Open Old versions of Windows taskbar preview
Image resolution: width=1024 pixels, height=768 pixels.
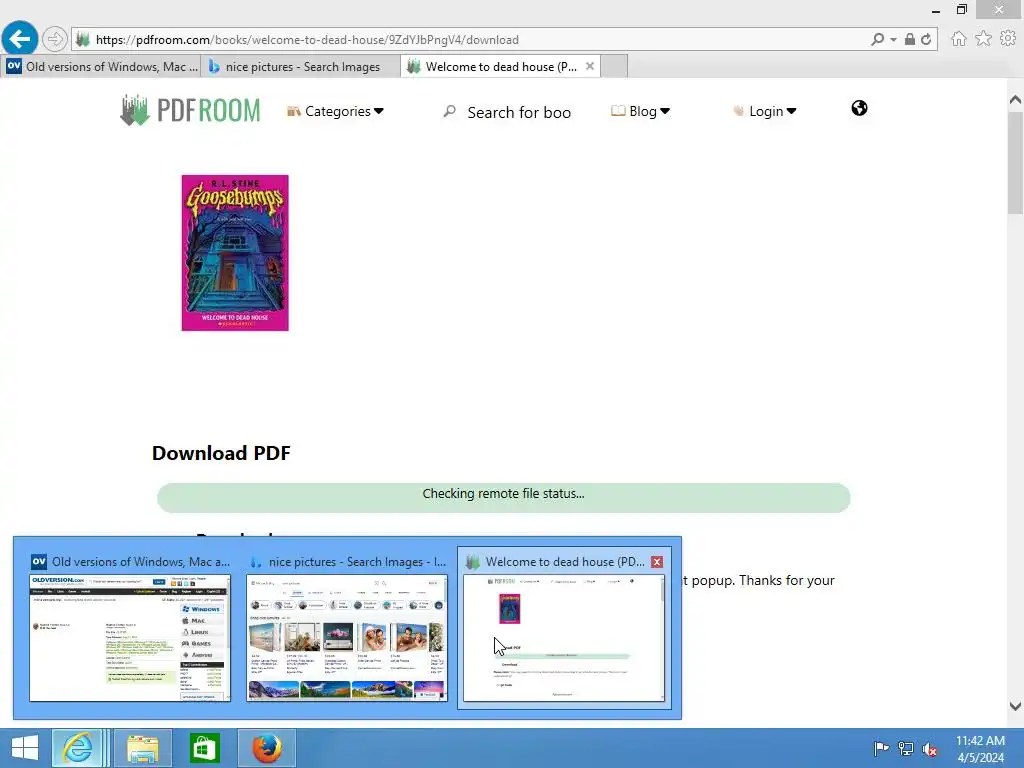(x=130, y=628)
